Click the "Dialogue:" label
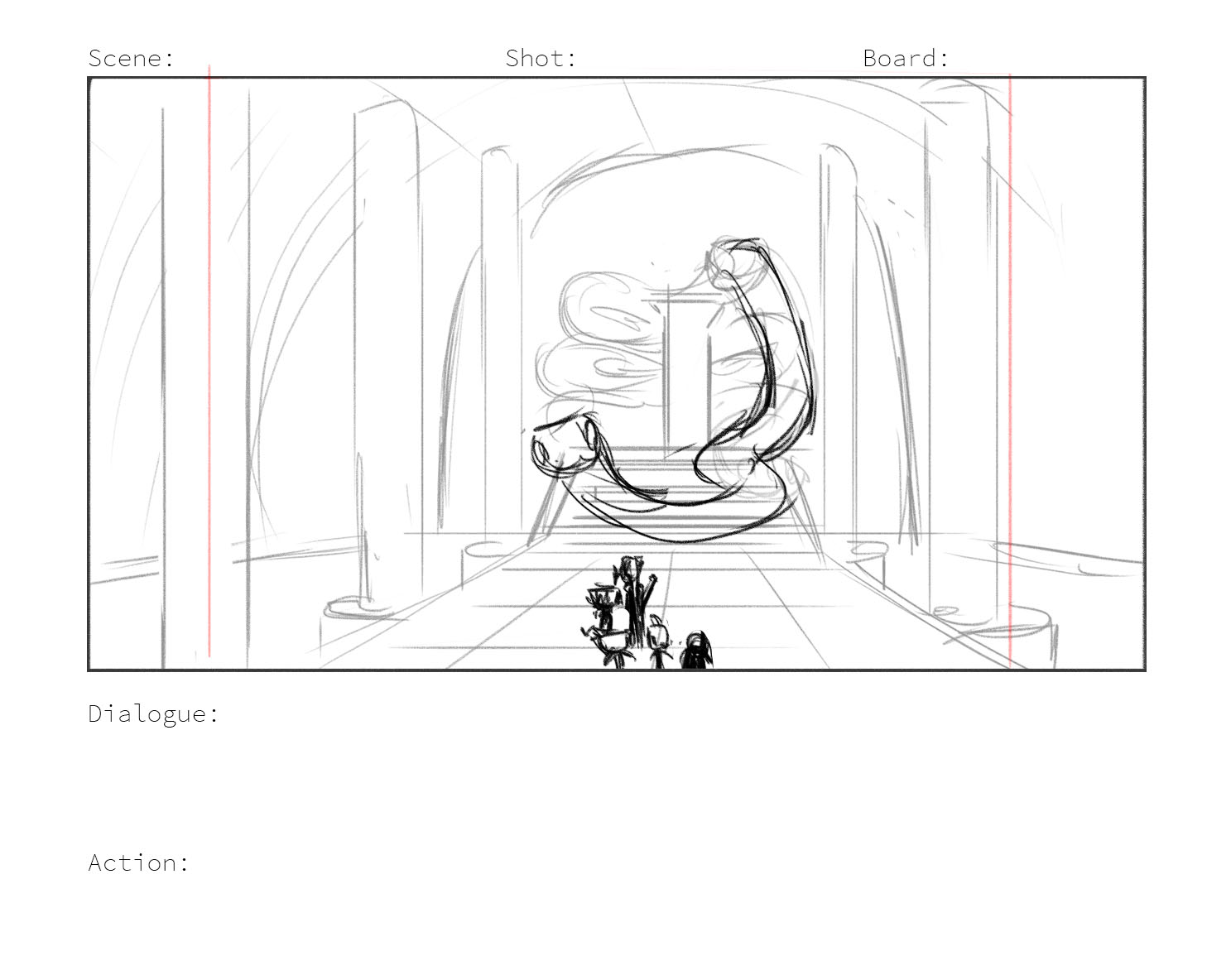Screen dimensions: 1231x980 [x=154, y=713]
